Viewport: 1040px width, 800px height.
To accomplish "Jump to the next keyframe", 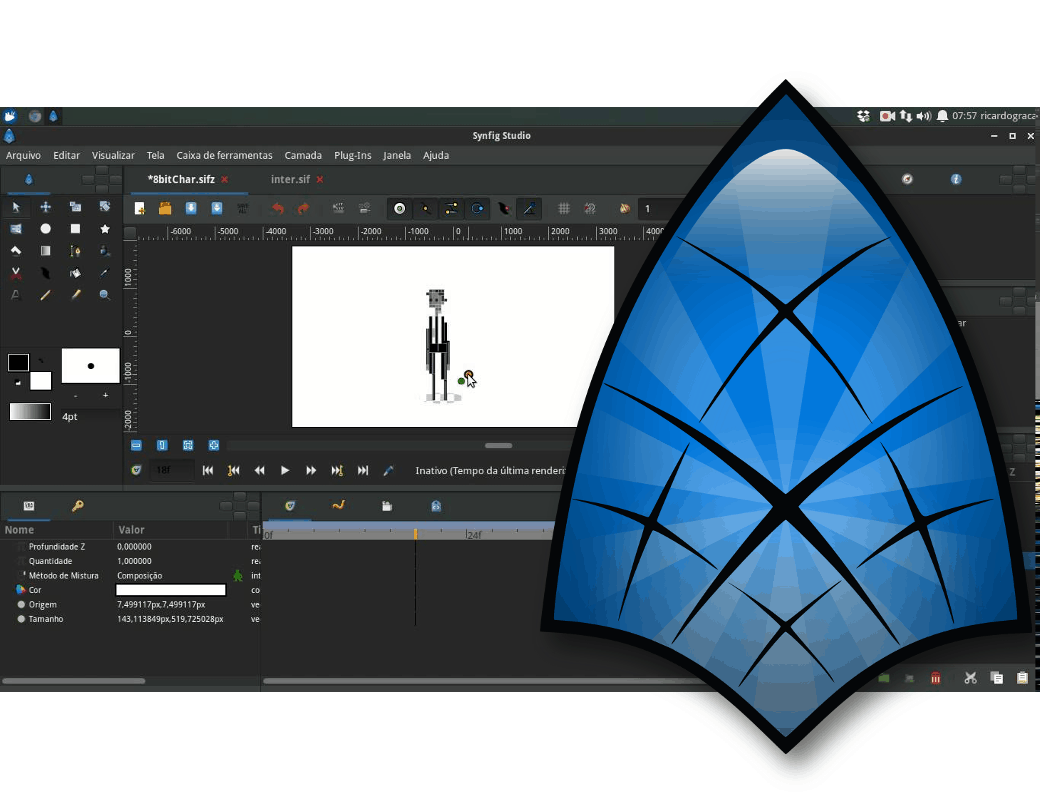I will tap(337, 470).
